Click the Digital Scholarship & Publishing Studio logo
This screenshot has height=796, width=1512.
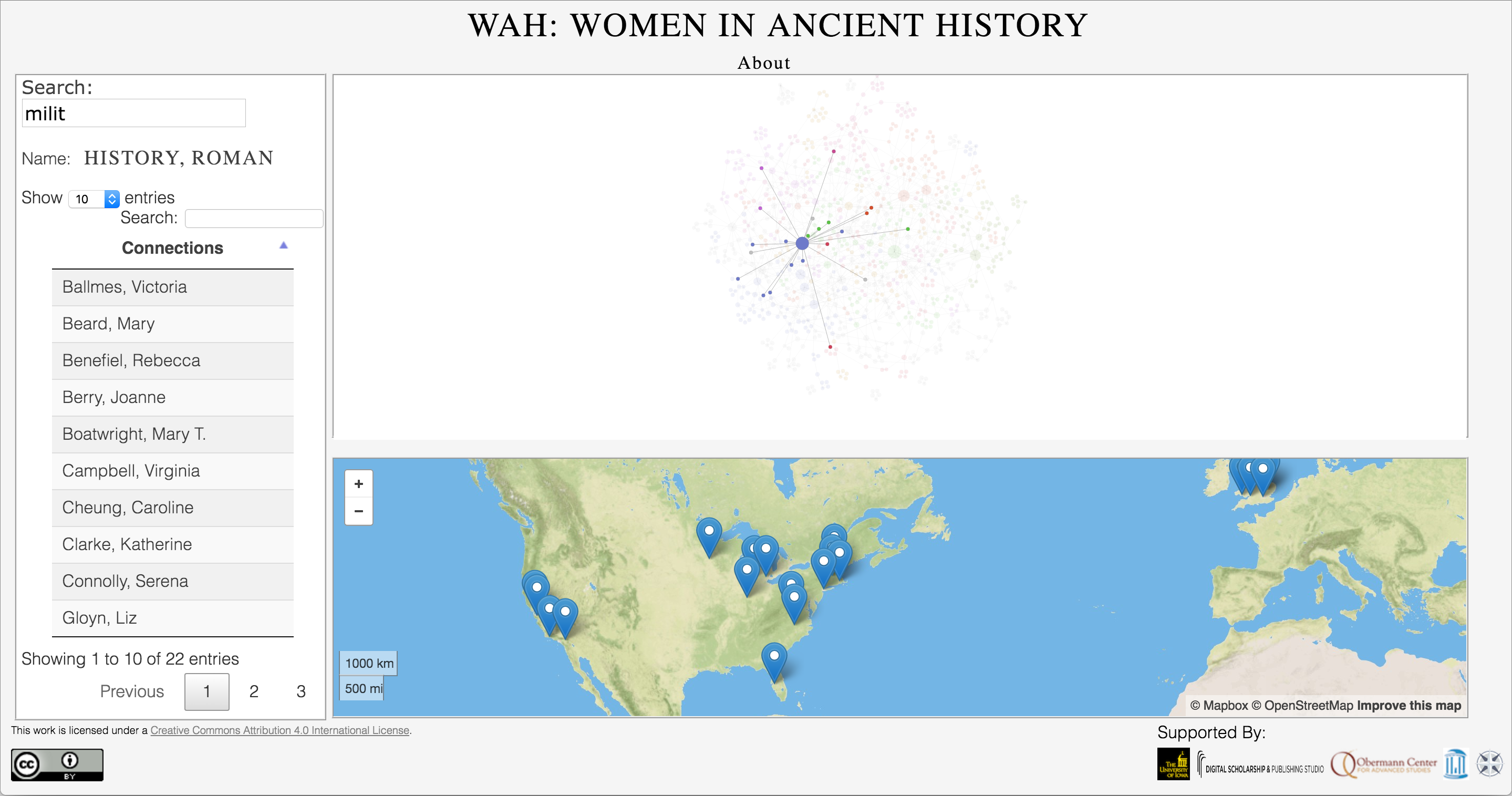coord(1260,766)
